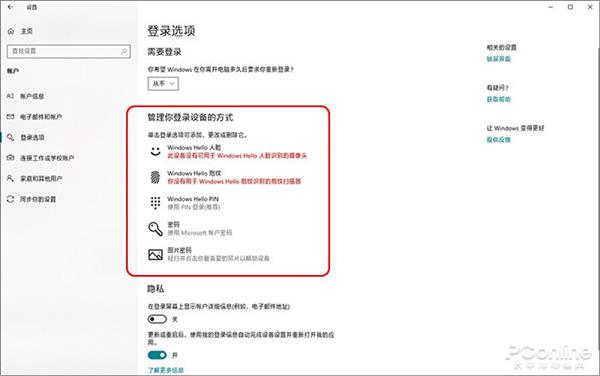This screenshot has width=600, height=376.
Task: Click the 锁屏界面 link
Action: pos(498,59)
